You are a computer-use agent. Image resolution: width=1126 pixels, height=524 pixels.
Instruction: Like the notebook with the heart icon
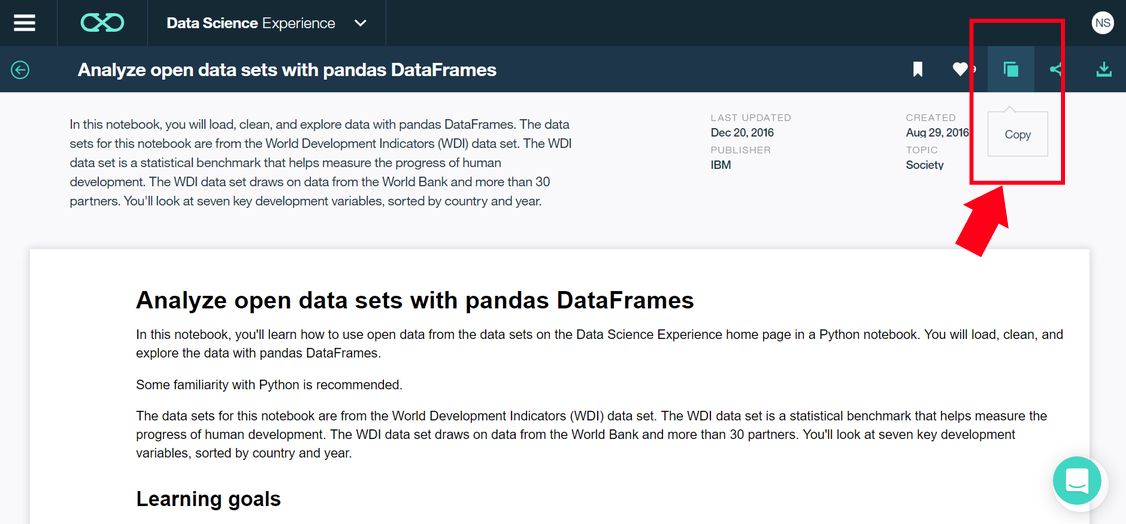962,70
